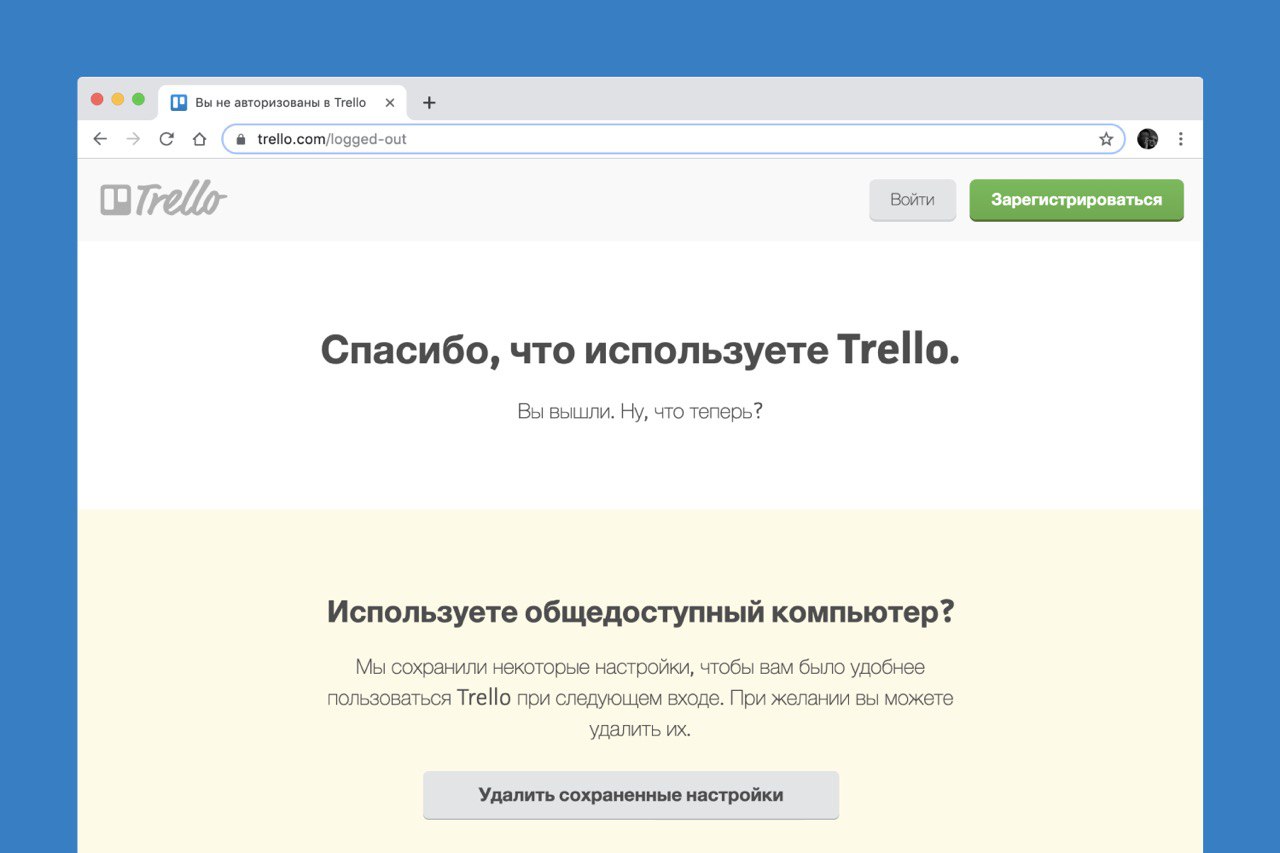
Task: Click the heading 'Используете общедоступный компьютер?'
Action: (640, 612)
